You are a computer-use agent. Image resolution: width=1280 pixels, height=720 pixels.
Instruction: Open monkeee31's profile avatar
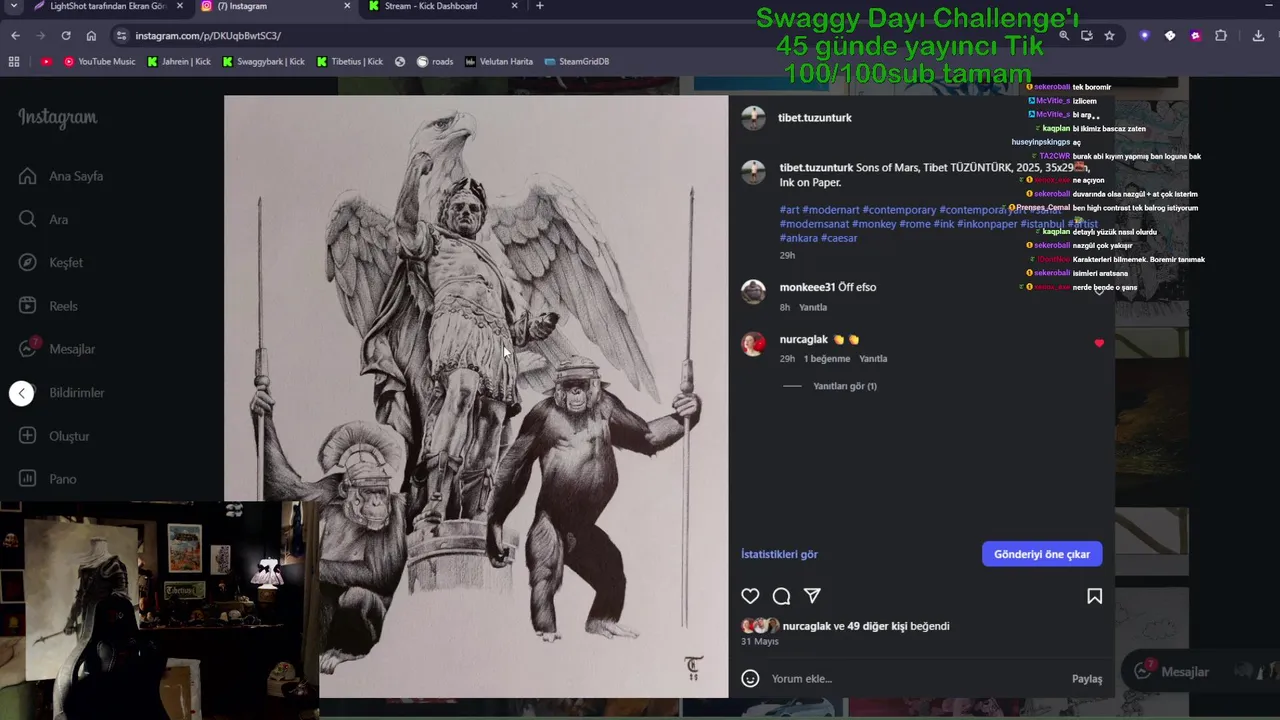(x=753, y=292)
